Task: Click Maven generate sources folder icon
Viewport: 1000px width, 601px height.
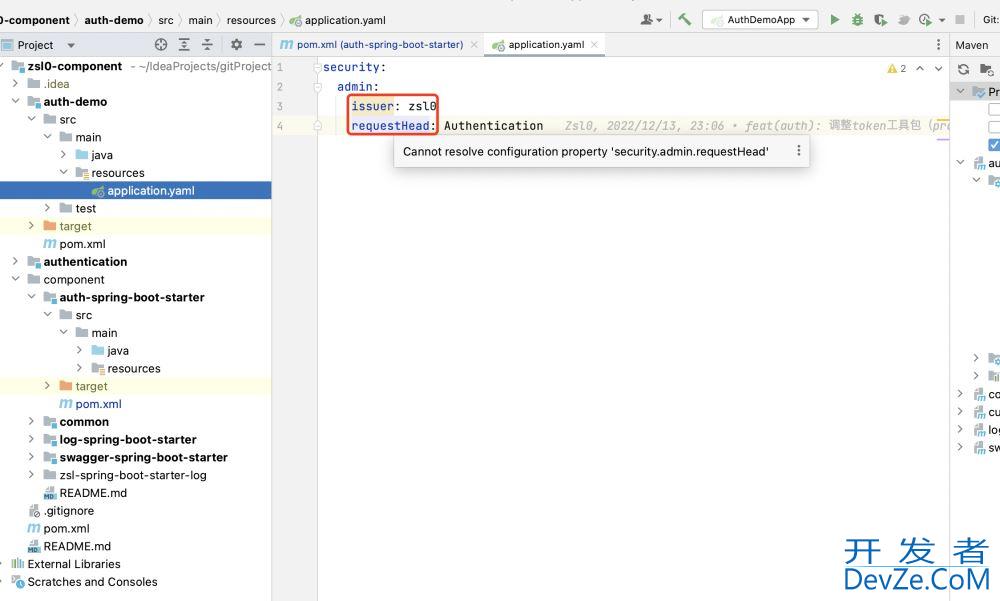Action: [987, 69]
